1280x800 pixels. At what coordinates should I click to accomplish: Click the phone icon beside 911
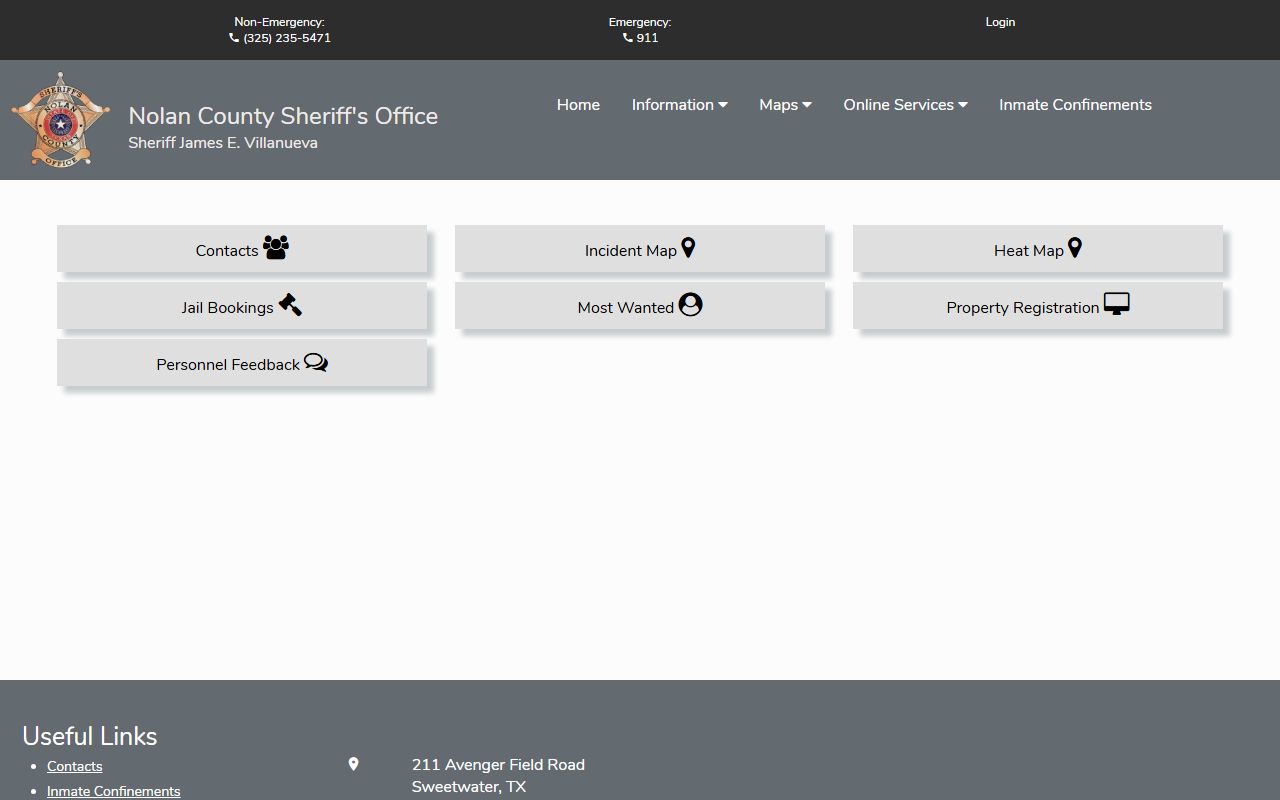click(x=628, y=38)
